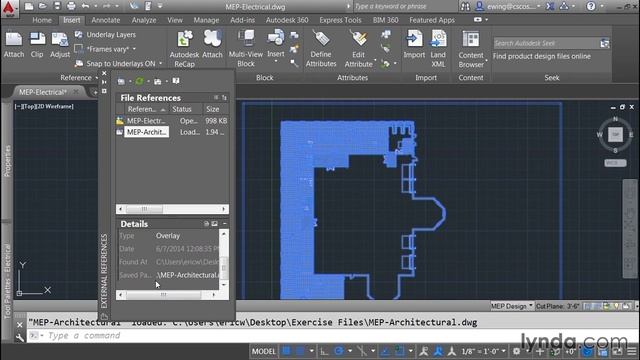Screen dimensions: 640x360
Task: Toggle preview mode in Details panel
Action: (x=215, y=224)
